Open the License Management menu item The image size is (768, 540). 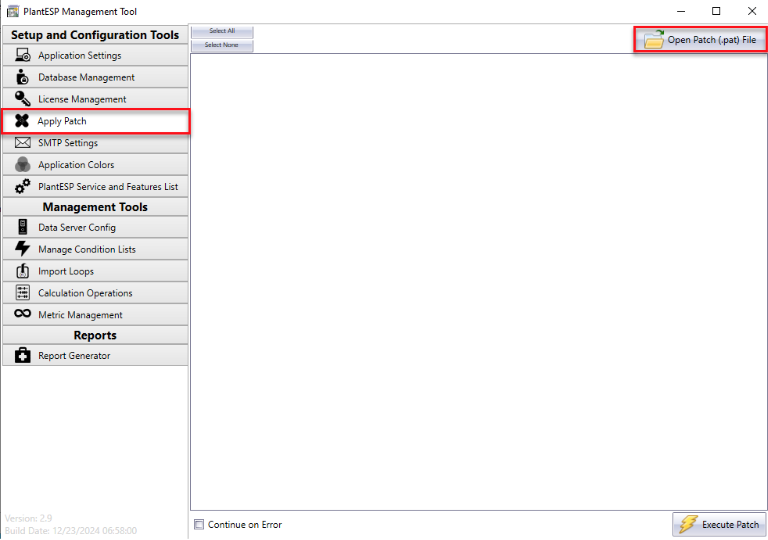coord(95,99)
